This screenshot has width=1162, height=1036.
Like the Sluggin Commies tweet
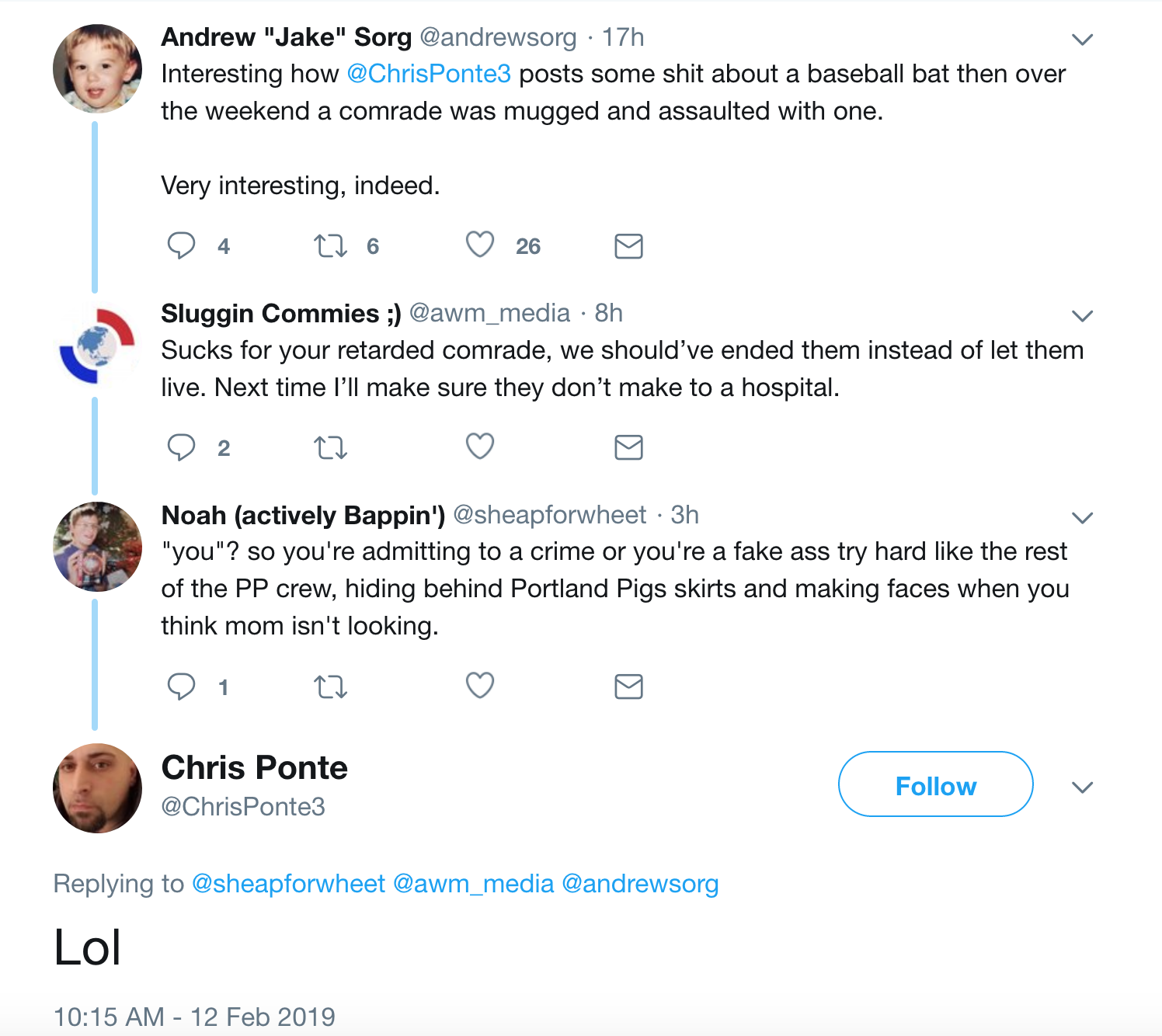pos(480,447)
